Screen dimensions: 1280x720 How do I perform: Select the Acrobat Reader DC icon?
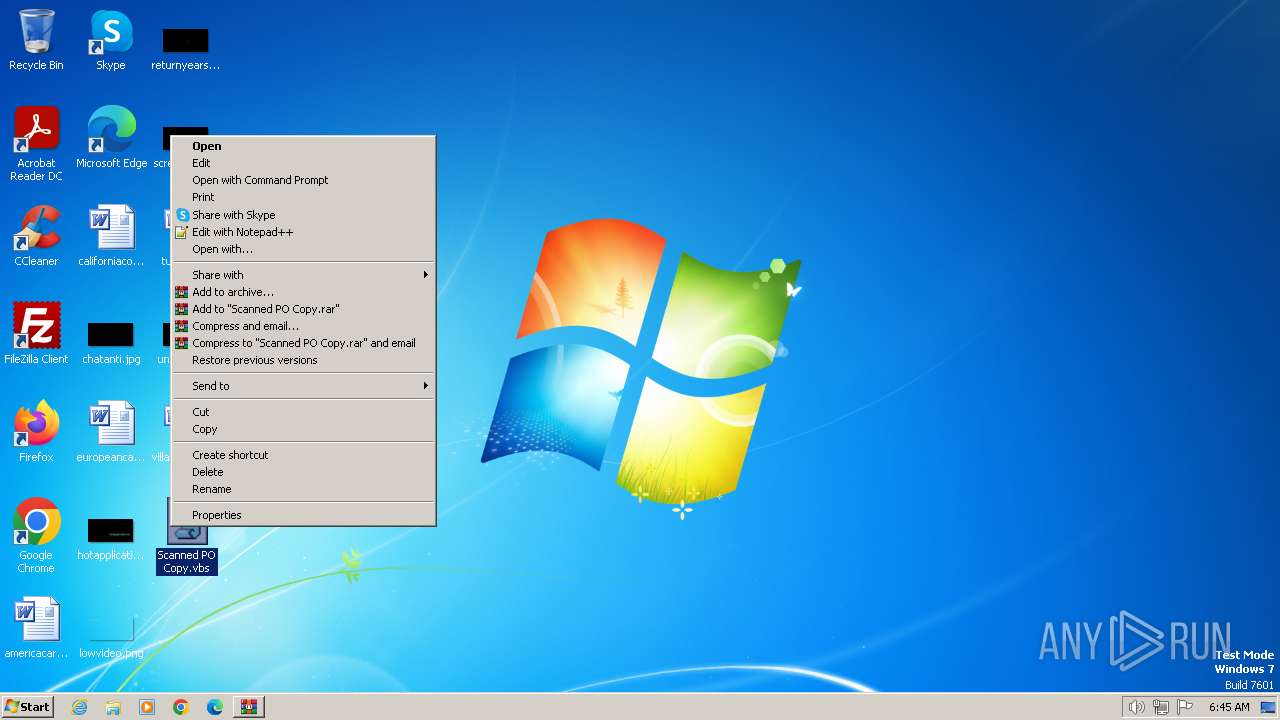pyautogui.click(x=36, y=143)
